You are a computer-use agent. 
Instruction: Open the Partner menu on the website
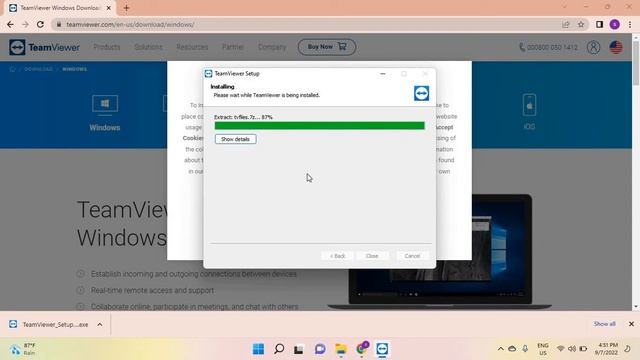coord(233,47)
